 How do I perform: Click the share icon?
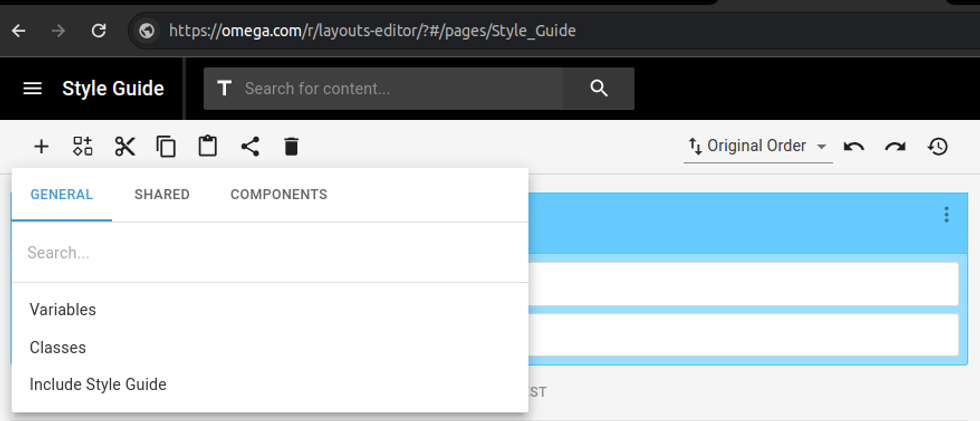pyautogui.click(x=250, y=147)
